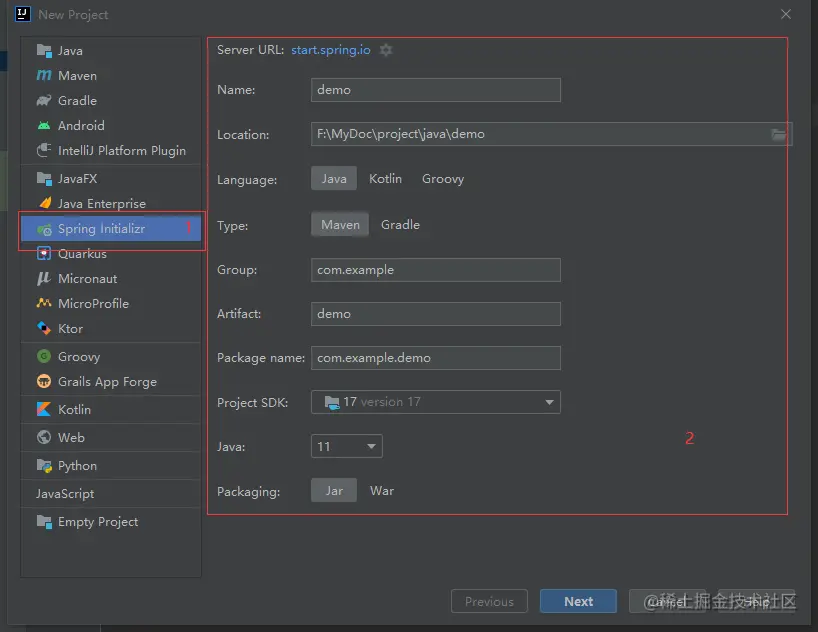The height and width of the screenshot is (632, 818).
Task: Select JavaScript in the project type list
Action: [111, 494]
